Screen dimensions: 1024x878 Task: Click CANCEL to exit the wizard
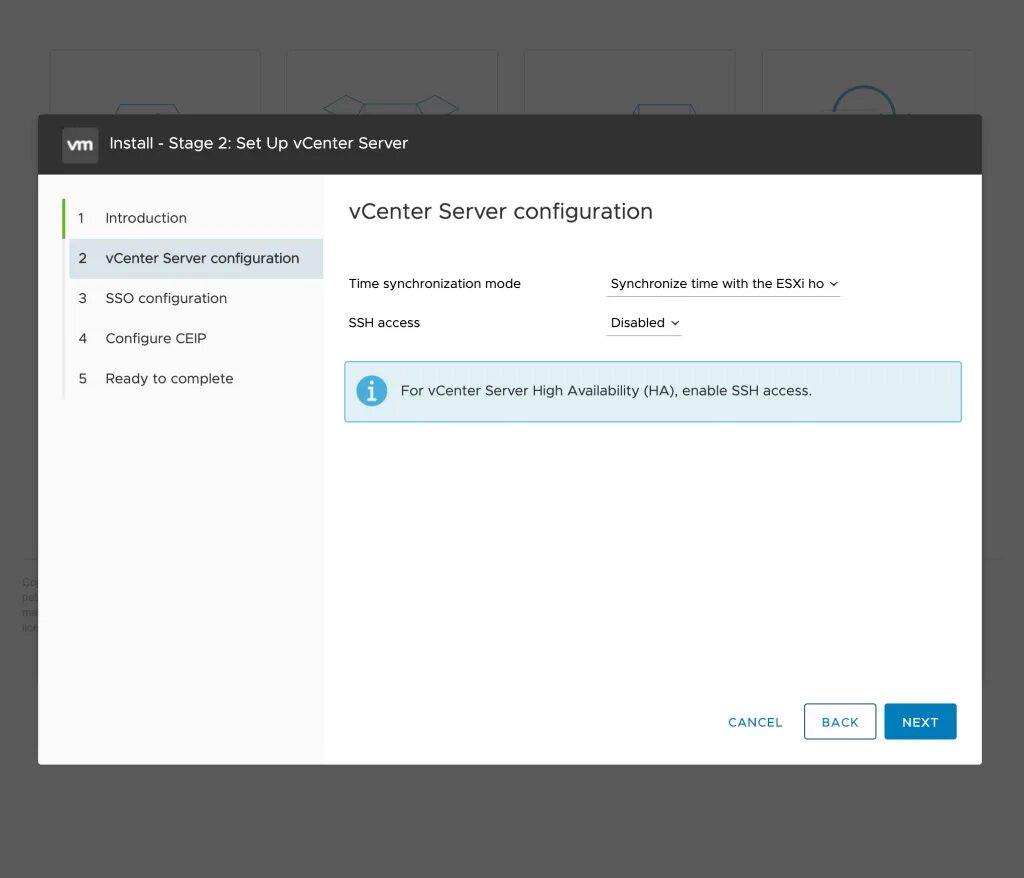754,722
